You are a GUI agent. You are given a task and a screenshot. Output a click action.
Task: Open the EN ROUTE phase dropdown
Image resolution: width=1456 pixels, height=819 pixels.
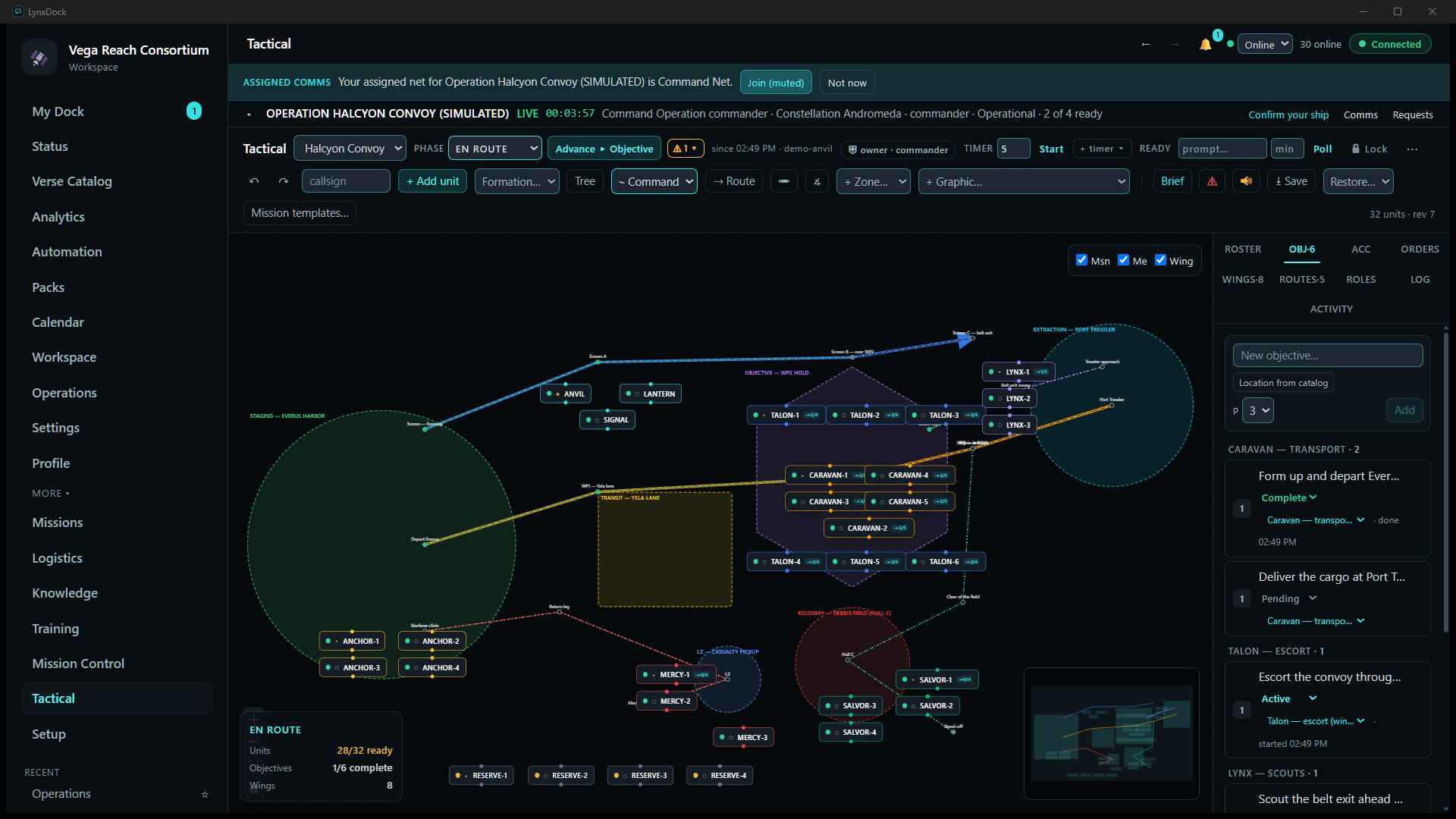coord(494,149)
